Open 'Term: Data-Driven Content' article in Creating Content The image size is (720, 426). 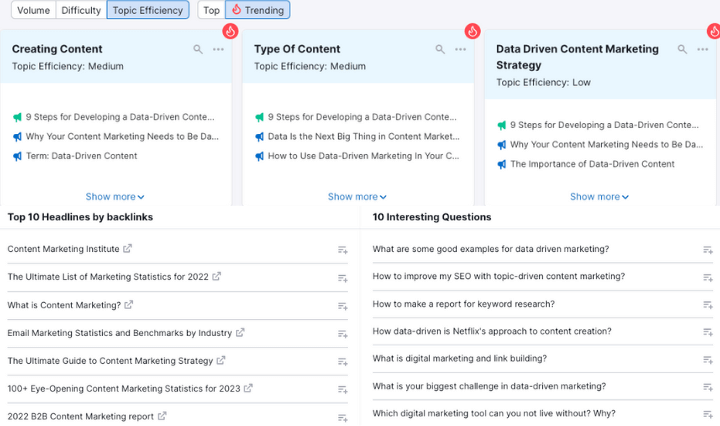[81, 156]
